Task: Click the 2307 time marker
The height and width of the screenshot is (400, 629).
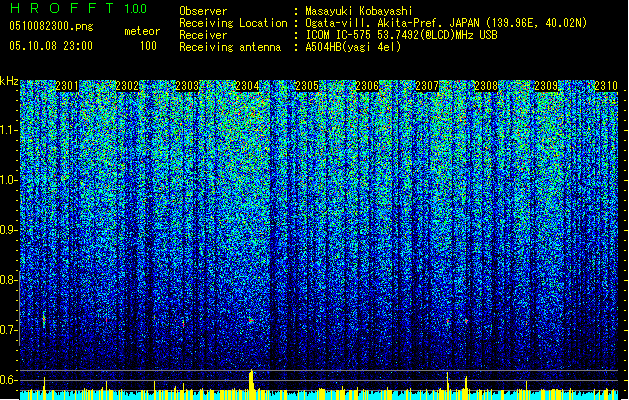Action: (x=427, y=86)
